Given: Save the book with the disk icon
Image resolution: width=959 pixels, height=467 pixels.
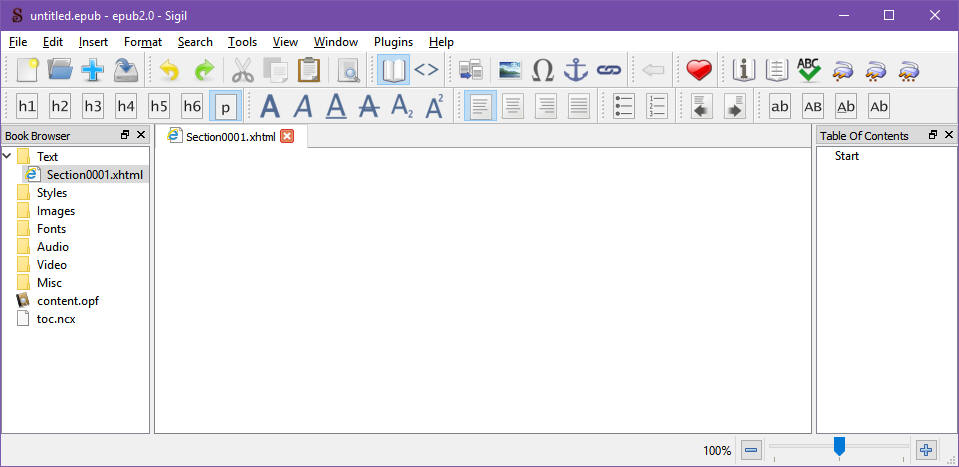Looking at the screenshot, I should pyautogui.click(x=125, y=70).
